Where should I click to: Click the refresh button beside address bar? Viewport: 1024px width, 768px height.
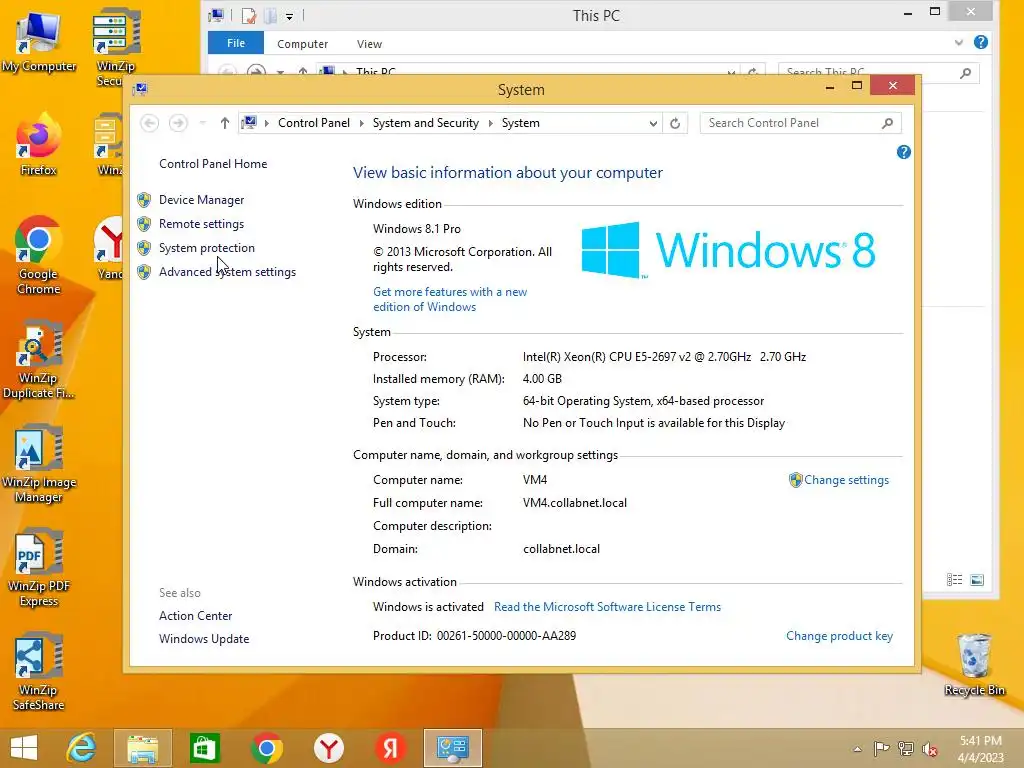click(x=675, y=123)
